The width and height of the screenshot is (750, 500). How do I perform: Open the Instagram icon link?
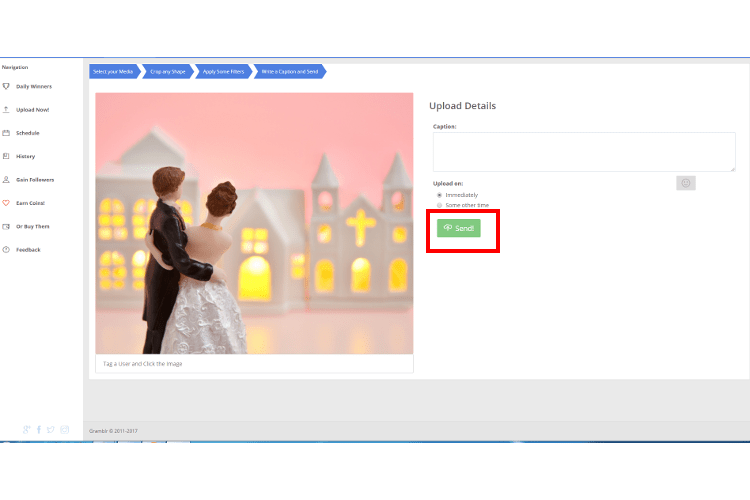point(65,430)
